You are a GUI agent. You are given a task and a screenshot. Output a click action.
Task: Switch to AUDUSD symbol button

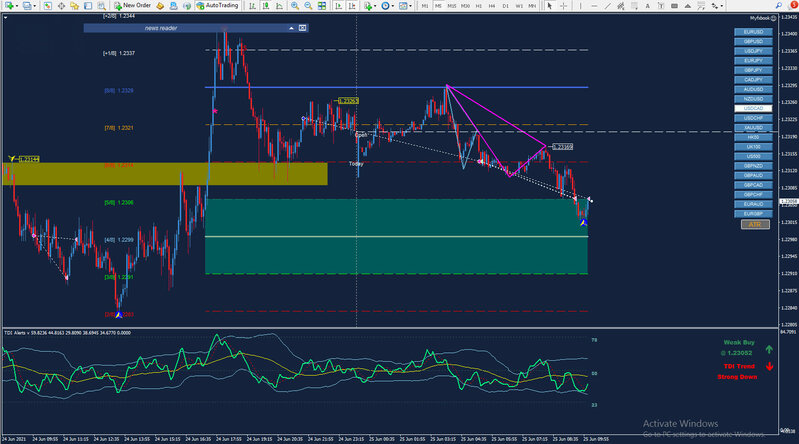753,89
